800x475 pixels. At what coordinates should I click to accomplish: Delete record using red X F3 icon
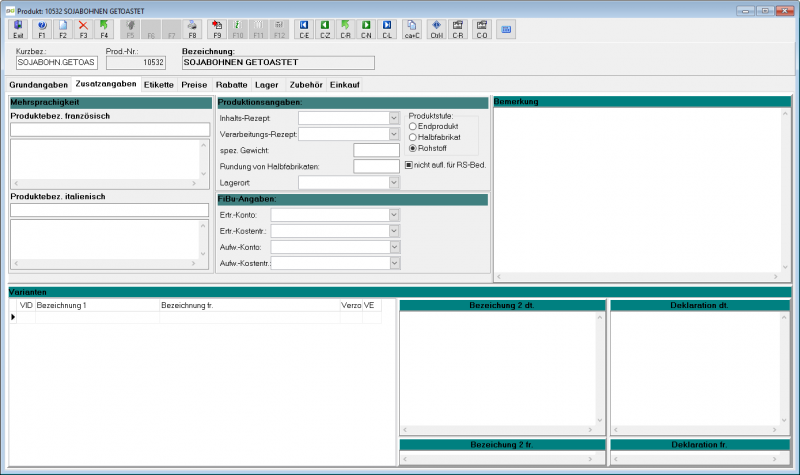(x=83, y=29)
